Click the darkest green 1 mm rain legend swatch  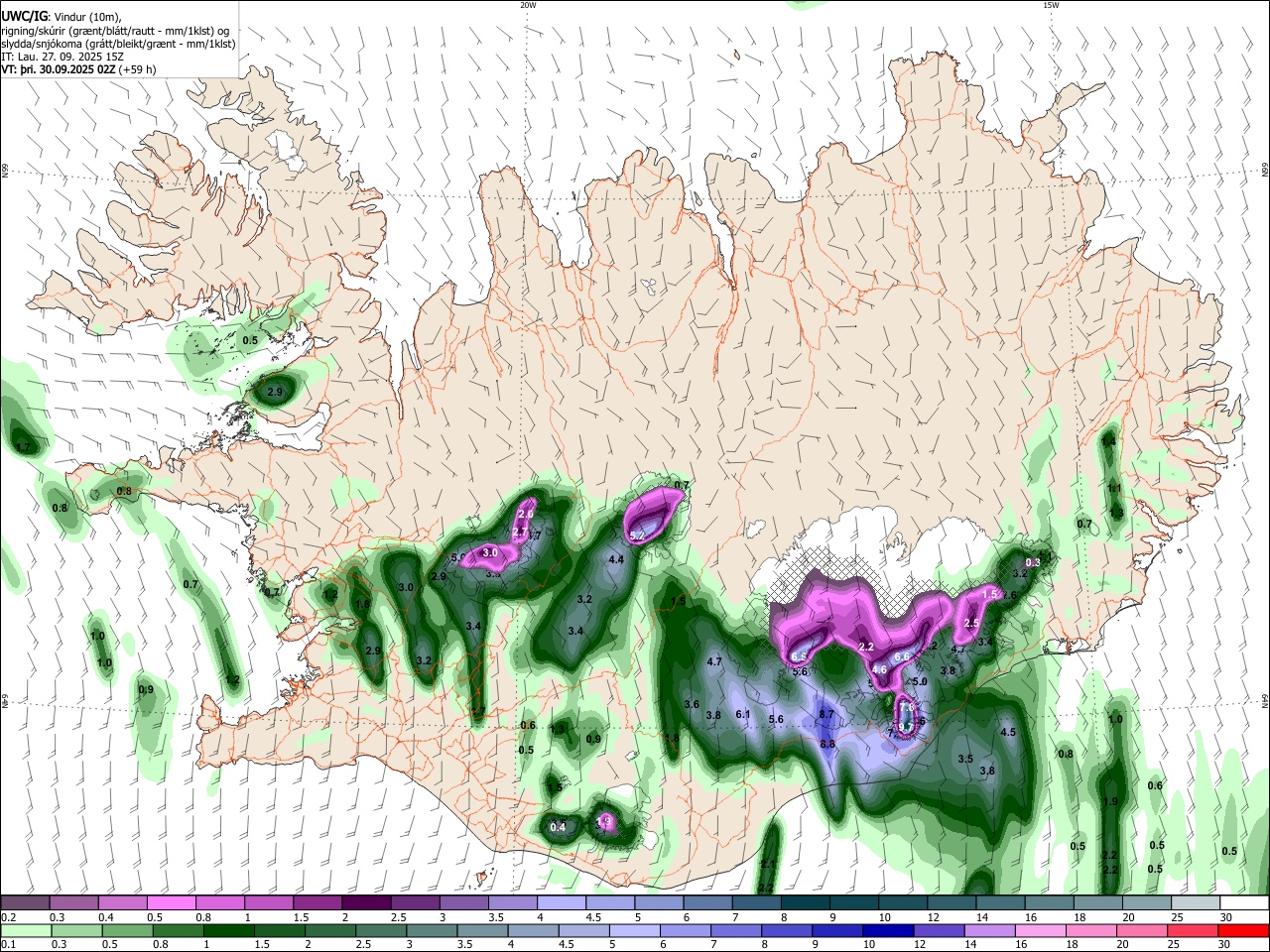[227, 930]
